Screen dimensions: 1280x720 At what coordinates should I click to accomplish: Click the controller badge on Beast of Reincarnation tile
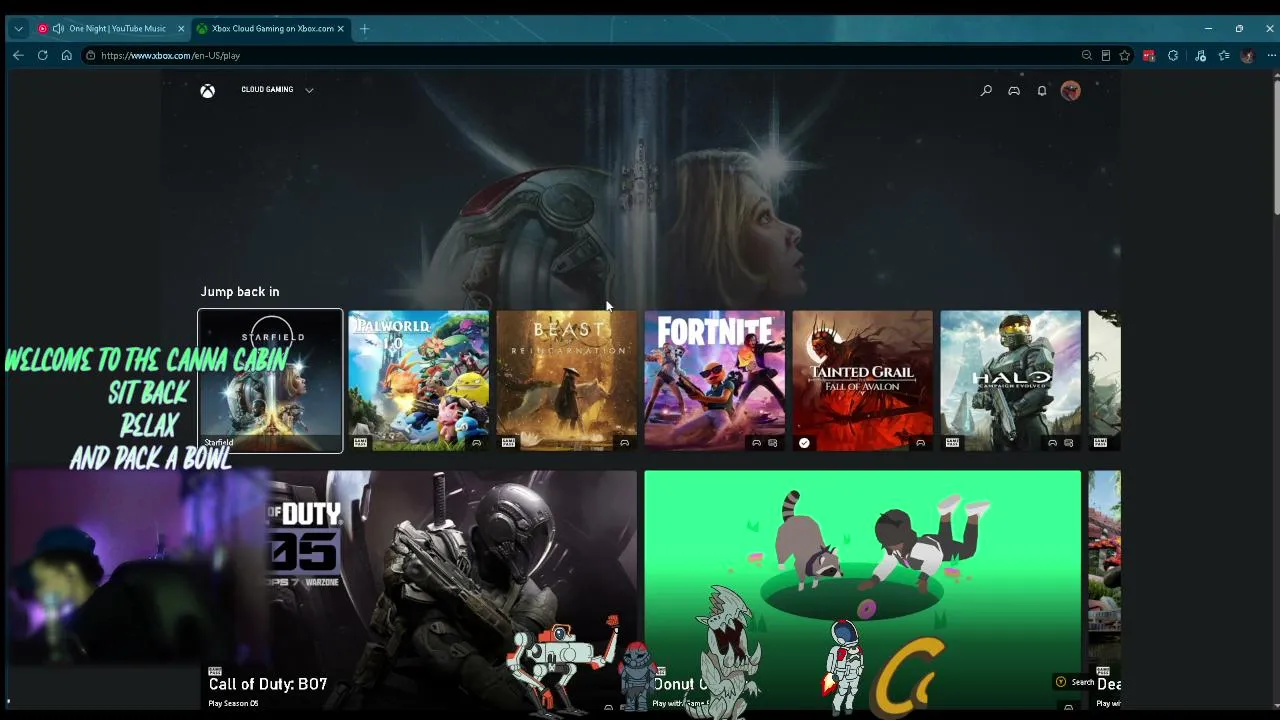coord(624,443)
